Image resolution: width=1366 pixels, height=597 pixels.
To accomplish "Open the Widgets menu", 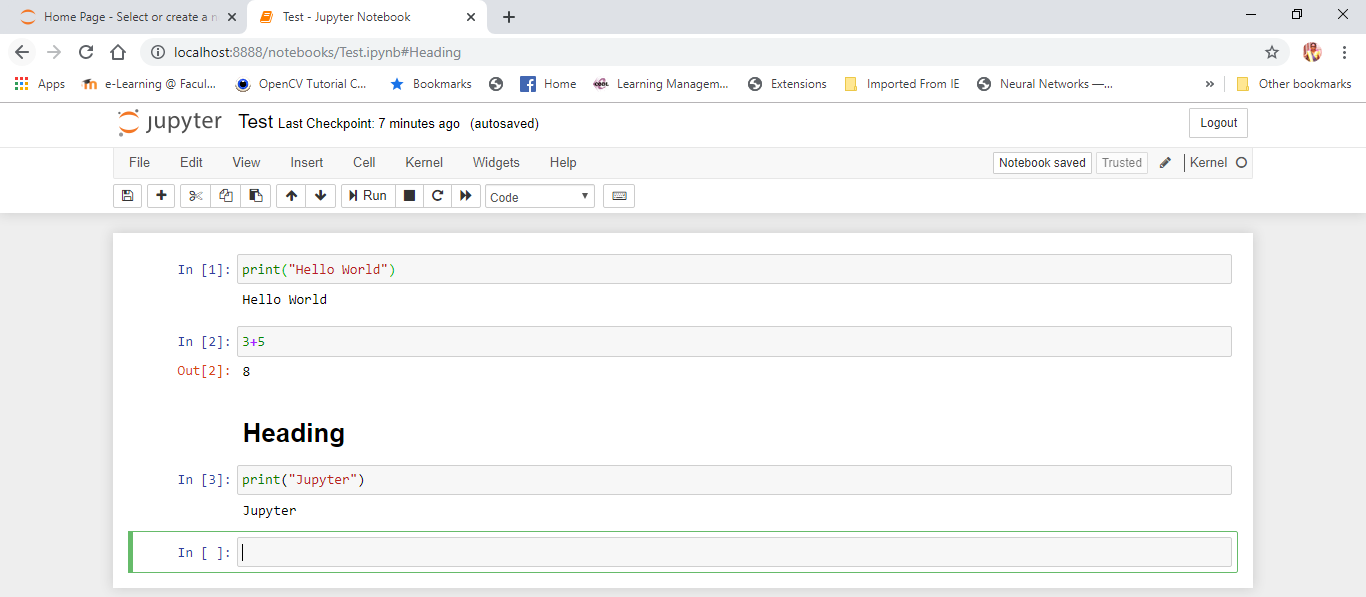I will coord(496,162).
